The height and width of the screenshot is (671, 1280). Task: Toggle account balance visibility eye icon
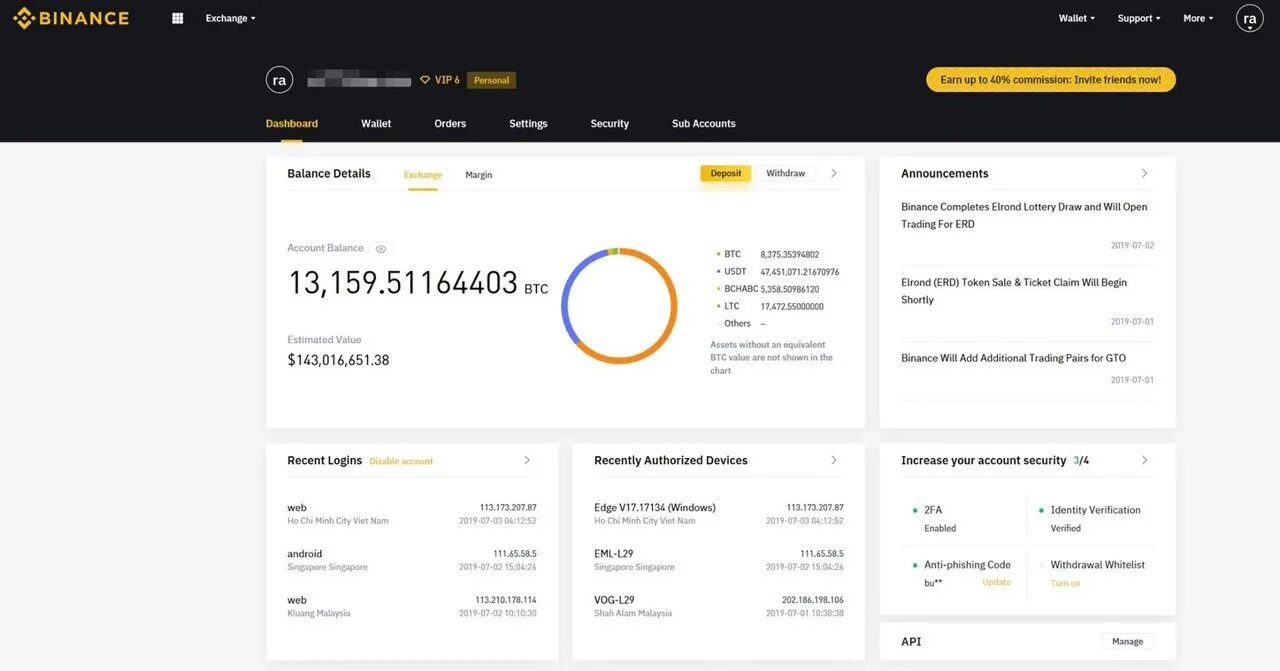click(381, 249)
